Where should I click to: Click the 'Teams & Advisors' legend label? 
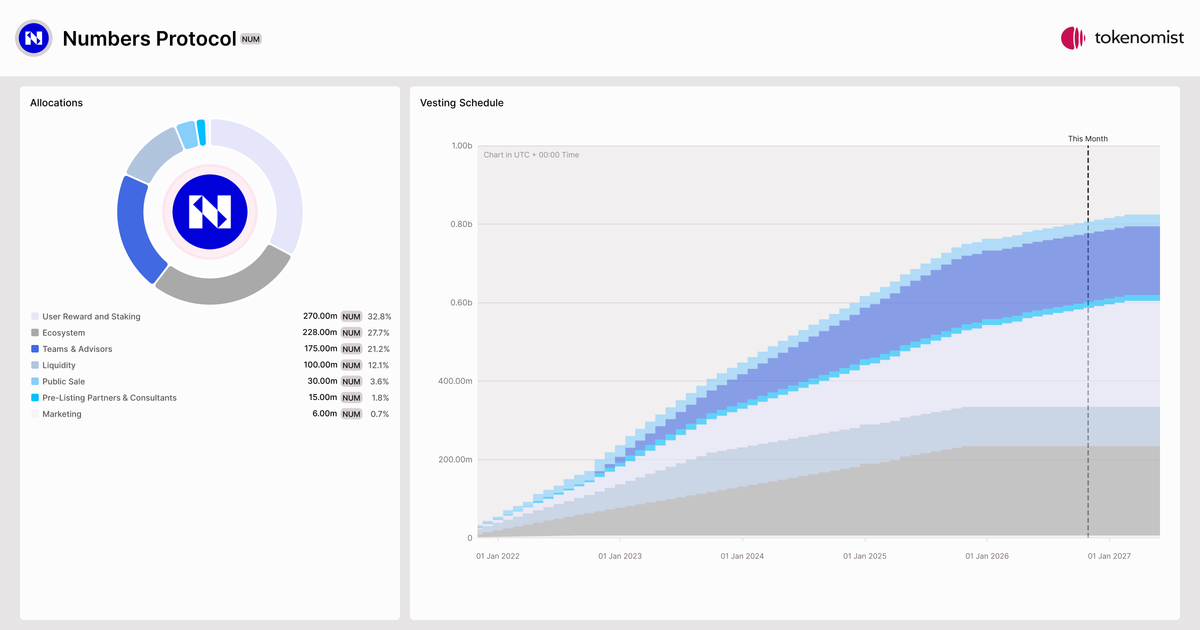click(x=77, y=349)
